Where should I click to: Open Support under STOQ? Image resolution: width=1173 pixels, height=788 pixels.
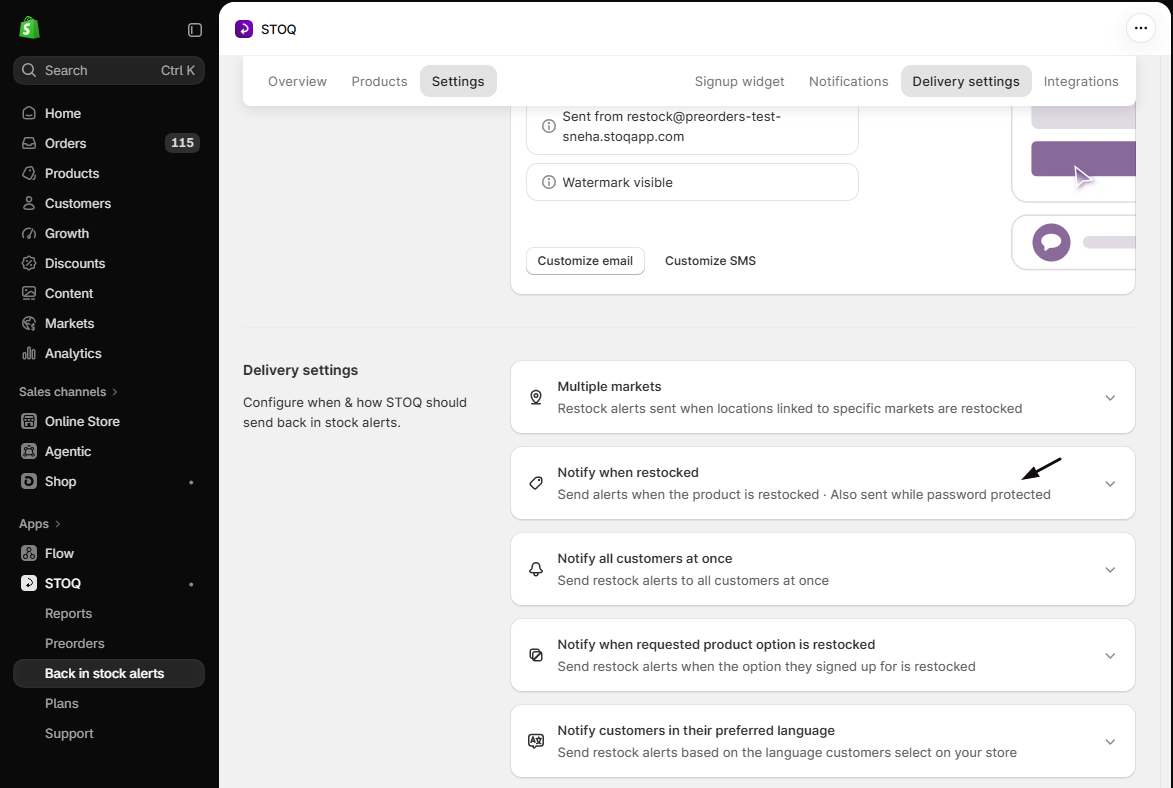tap(69, 733)
